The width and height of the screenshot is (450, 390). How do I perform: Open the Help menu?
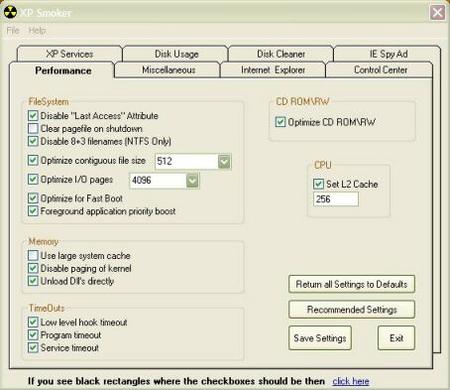coord(37,31)
